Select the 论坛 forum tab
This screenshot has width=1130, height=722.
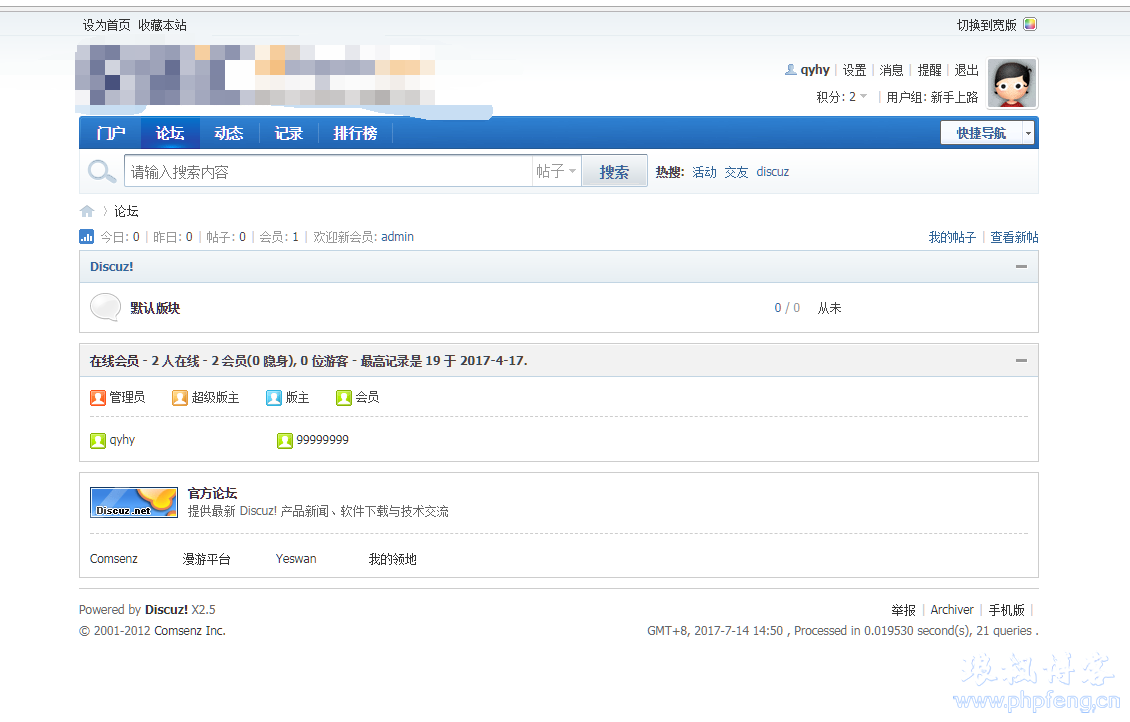click(170, 133)
